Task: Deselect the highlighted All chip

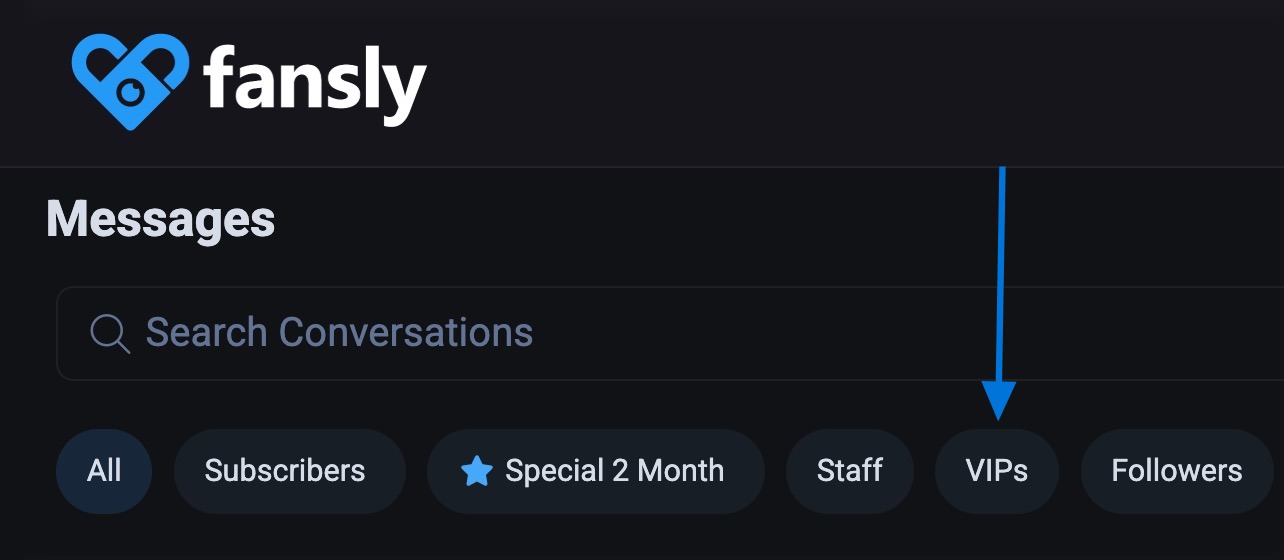Action: (x=104, y=471)
